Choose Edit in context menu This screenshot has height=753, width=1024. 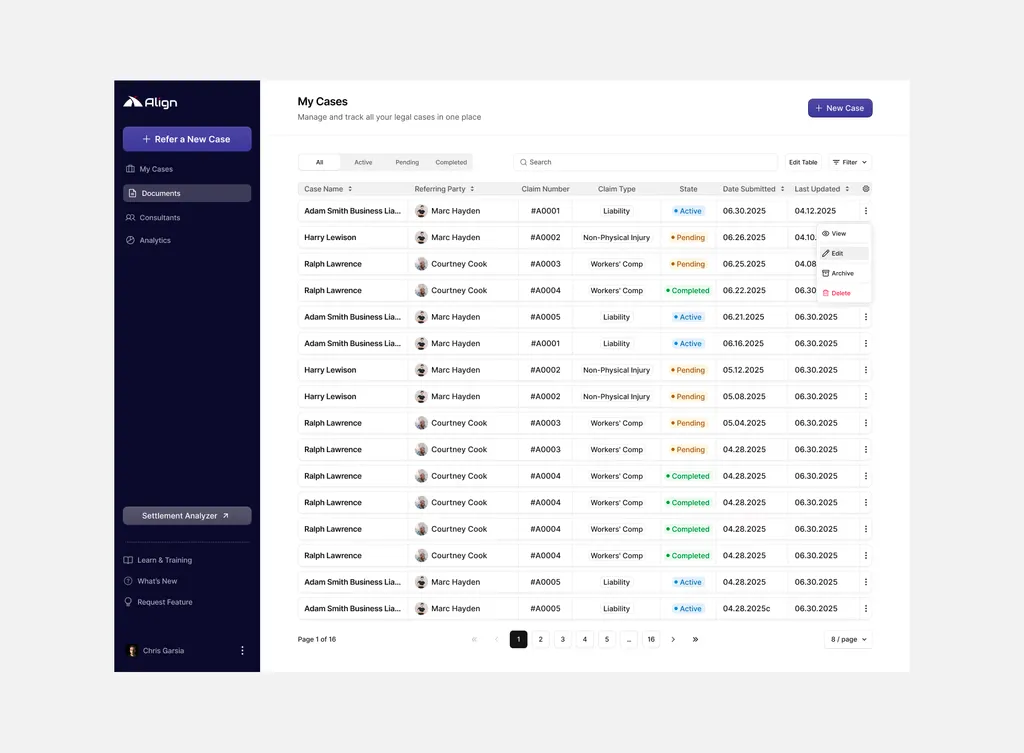(843, 253)
